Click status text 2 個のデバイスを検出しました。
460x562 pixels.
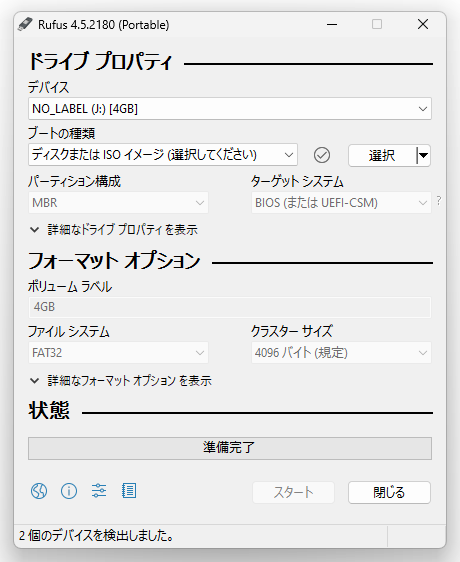pos(96,535)
